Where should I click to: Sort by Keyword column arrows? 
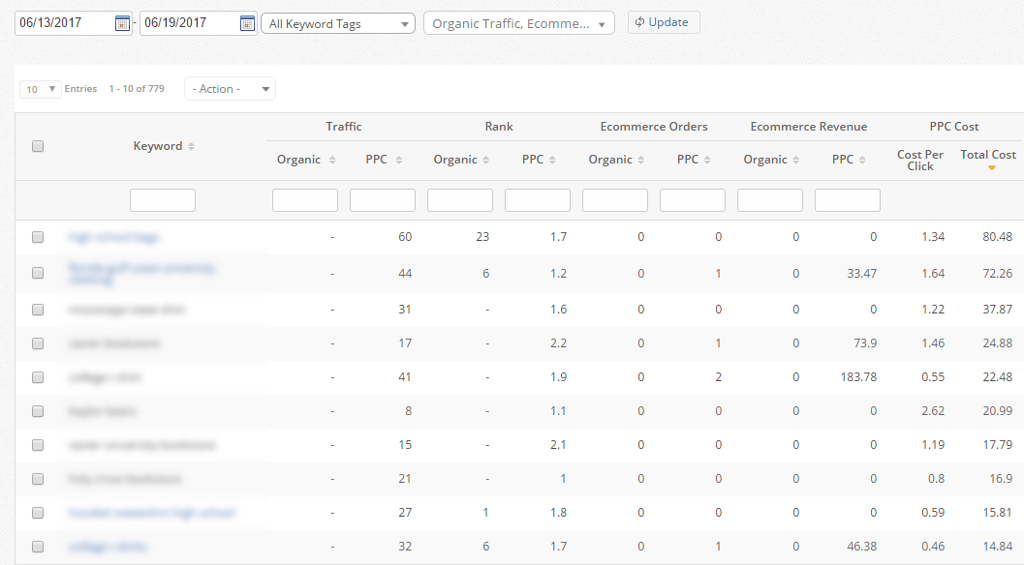(191, 146)
